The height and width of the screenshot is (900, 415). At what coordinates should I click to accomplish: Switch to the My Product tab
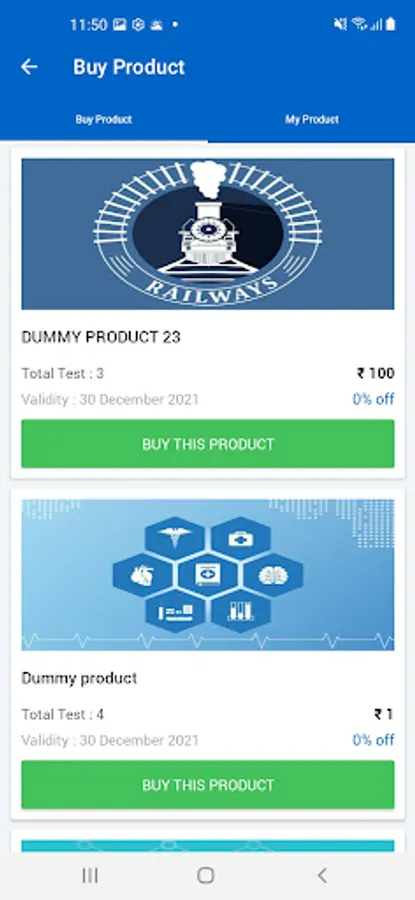click(x=312, y=119)
